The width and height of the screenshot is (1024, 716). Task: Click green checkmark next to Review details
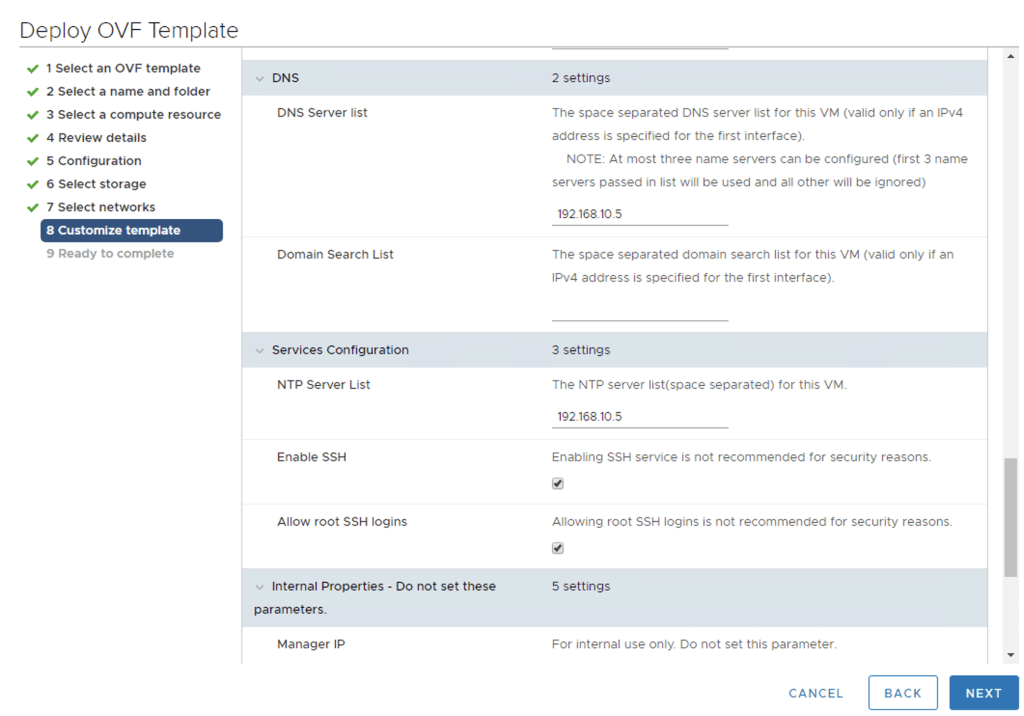33,138
